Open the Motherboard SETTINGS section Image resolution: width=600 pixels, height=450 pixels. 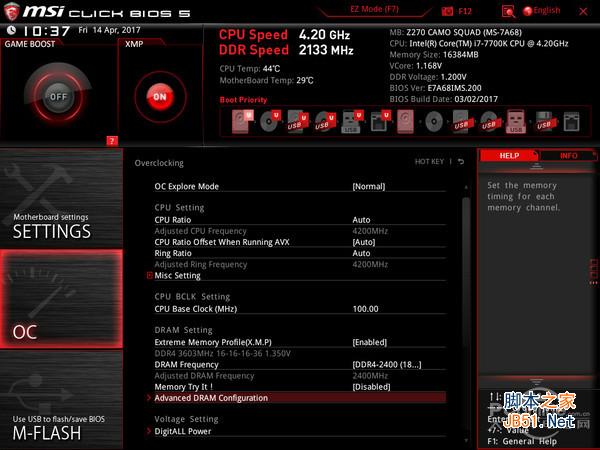[61, 198]
